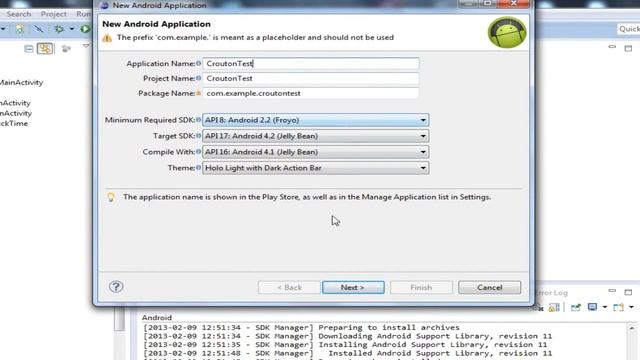
Task: Click the grey icon right of Link with Editor
Action: [x=66, y=49]
